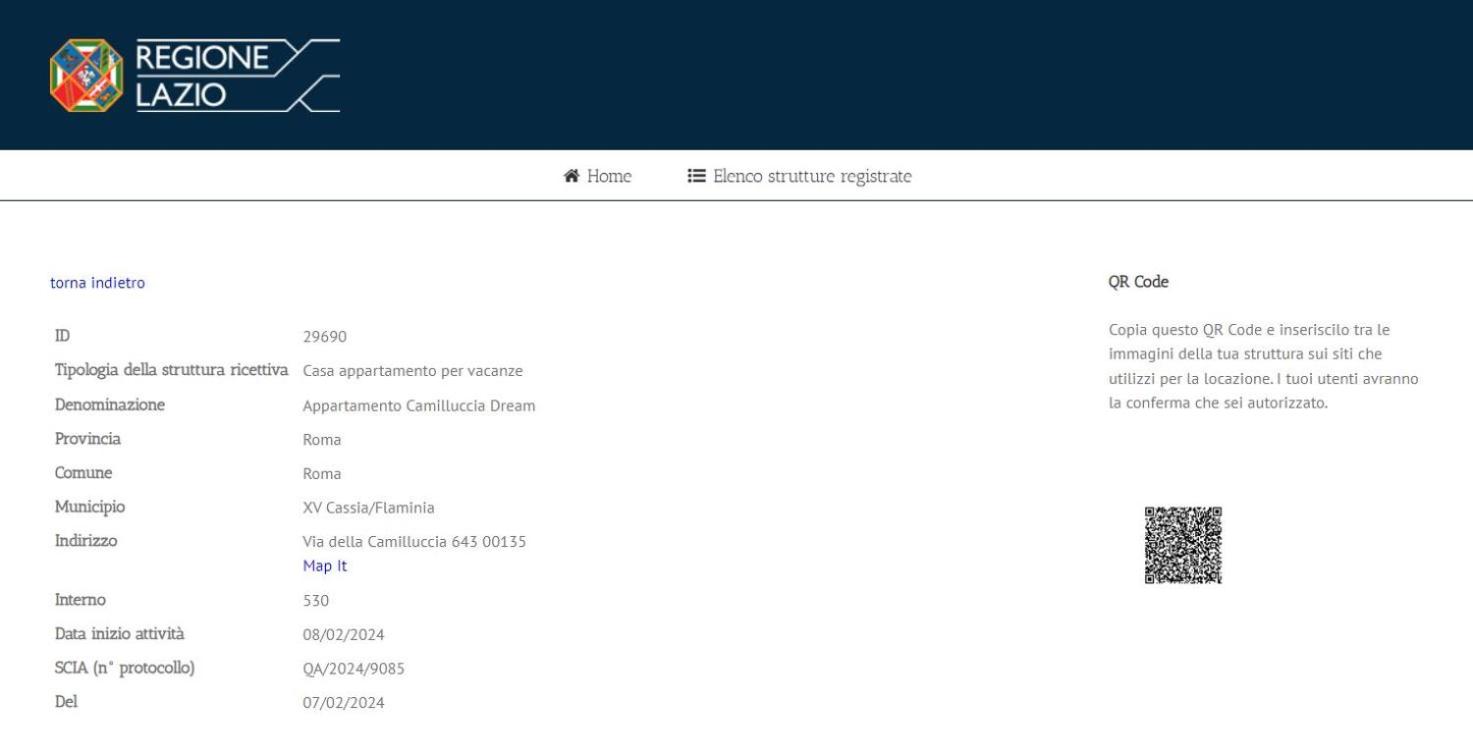Viewport: 1473px width, 754px height.
Task: Click the Data inizio attività label
Action: (119, 634)
